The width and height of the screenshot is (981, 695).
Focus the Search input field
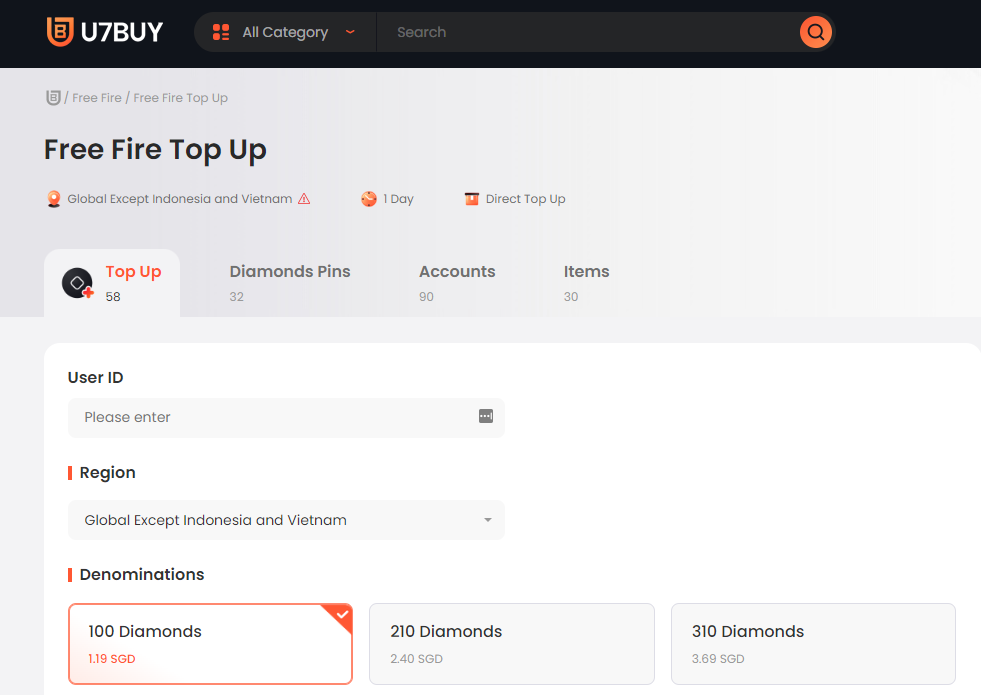pyautogui.click(x=588, y=32)
